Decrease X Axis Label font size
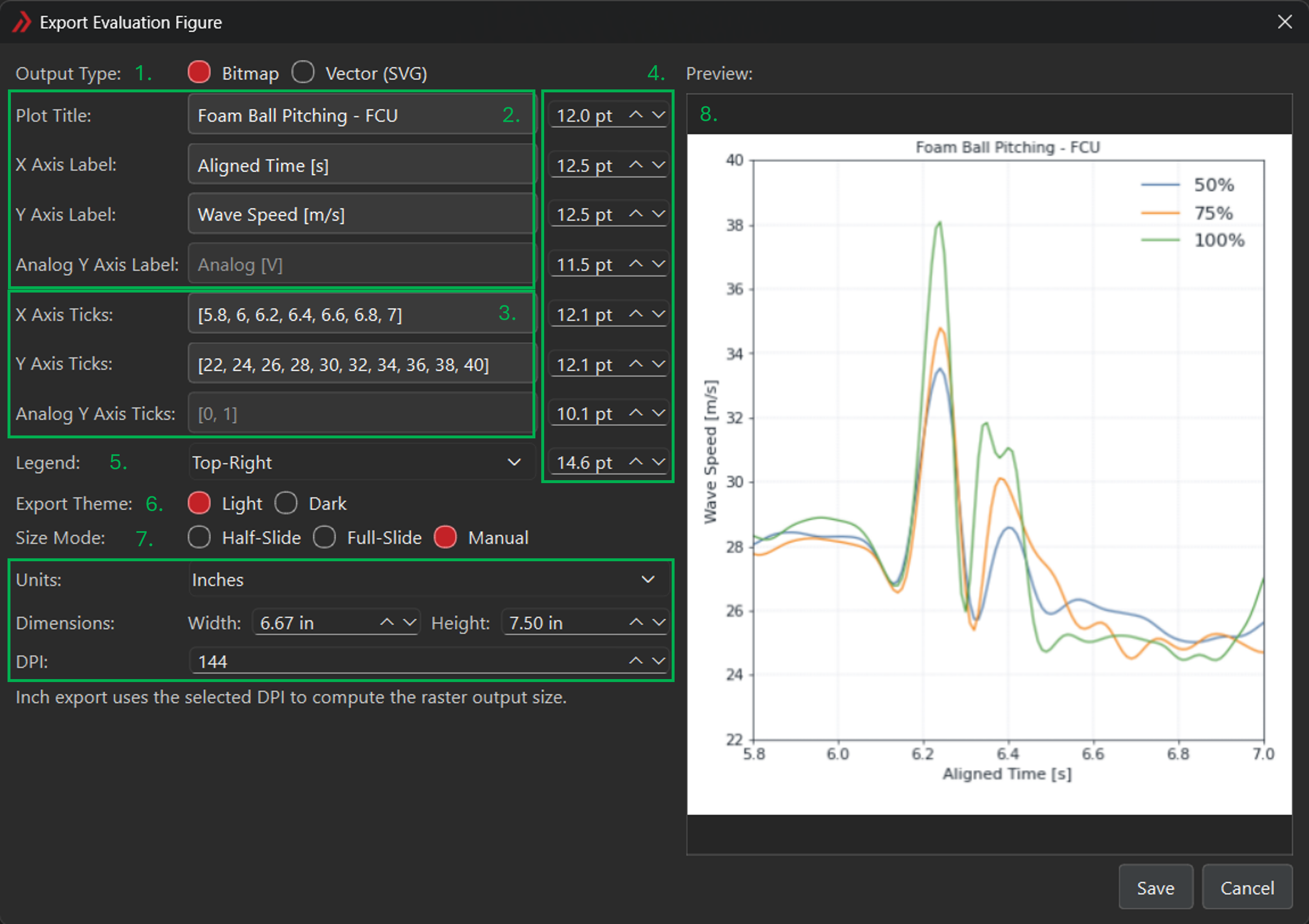Viewport: 1309px width, 924px height. click(x=659, y=165)
